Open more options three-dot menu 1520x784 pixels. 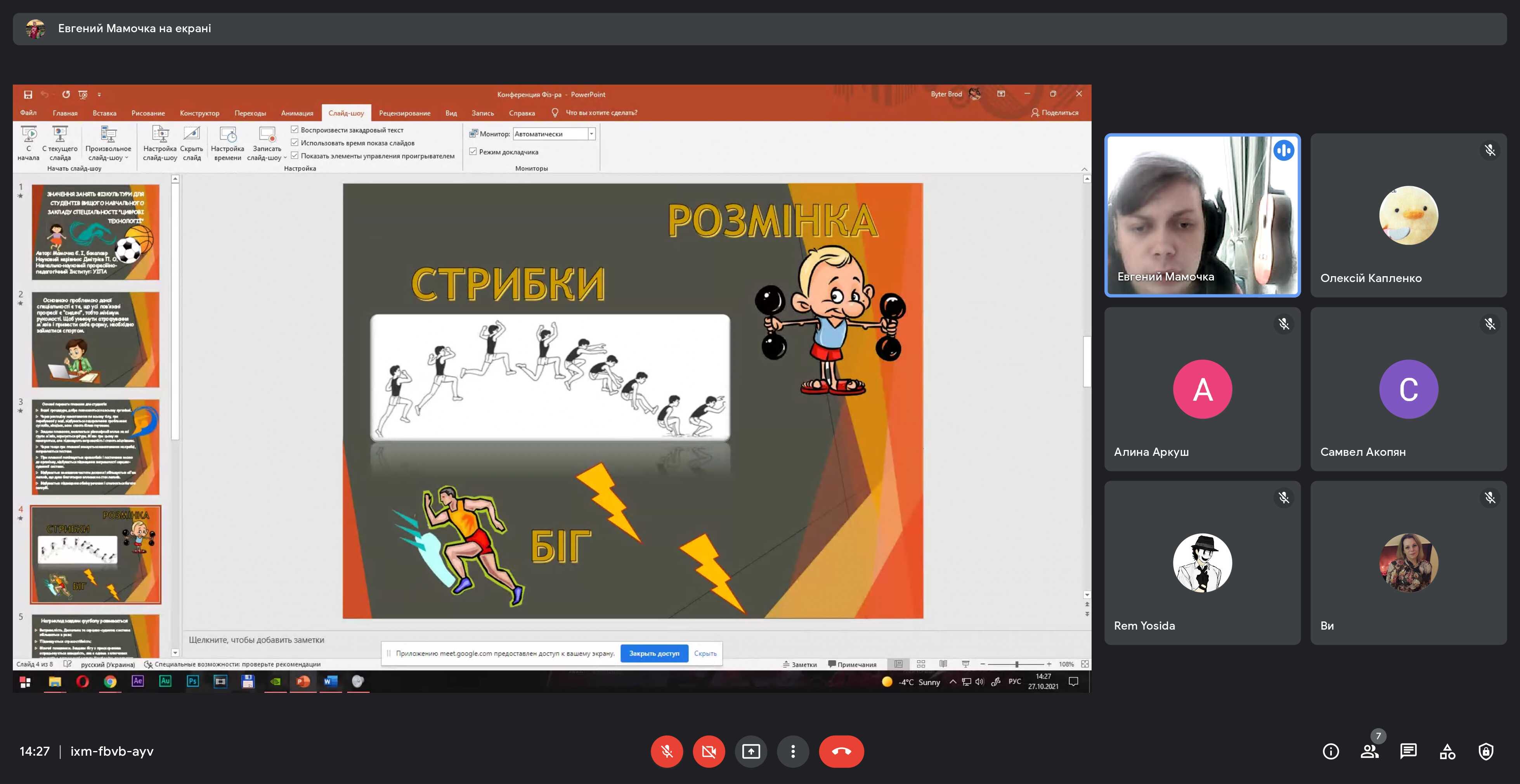click(792, 751)
